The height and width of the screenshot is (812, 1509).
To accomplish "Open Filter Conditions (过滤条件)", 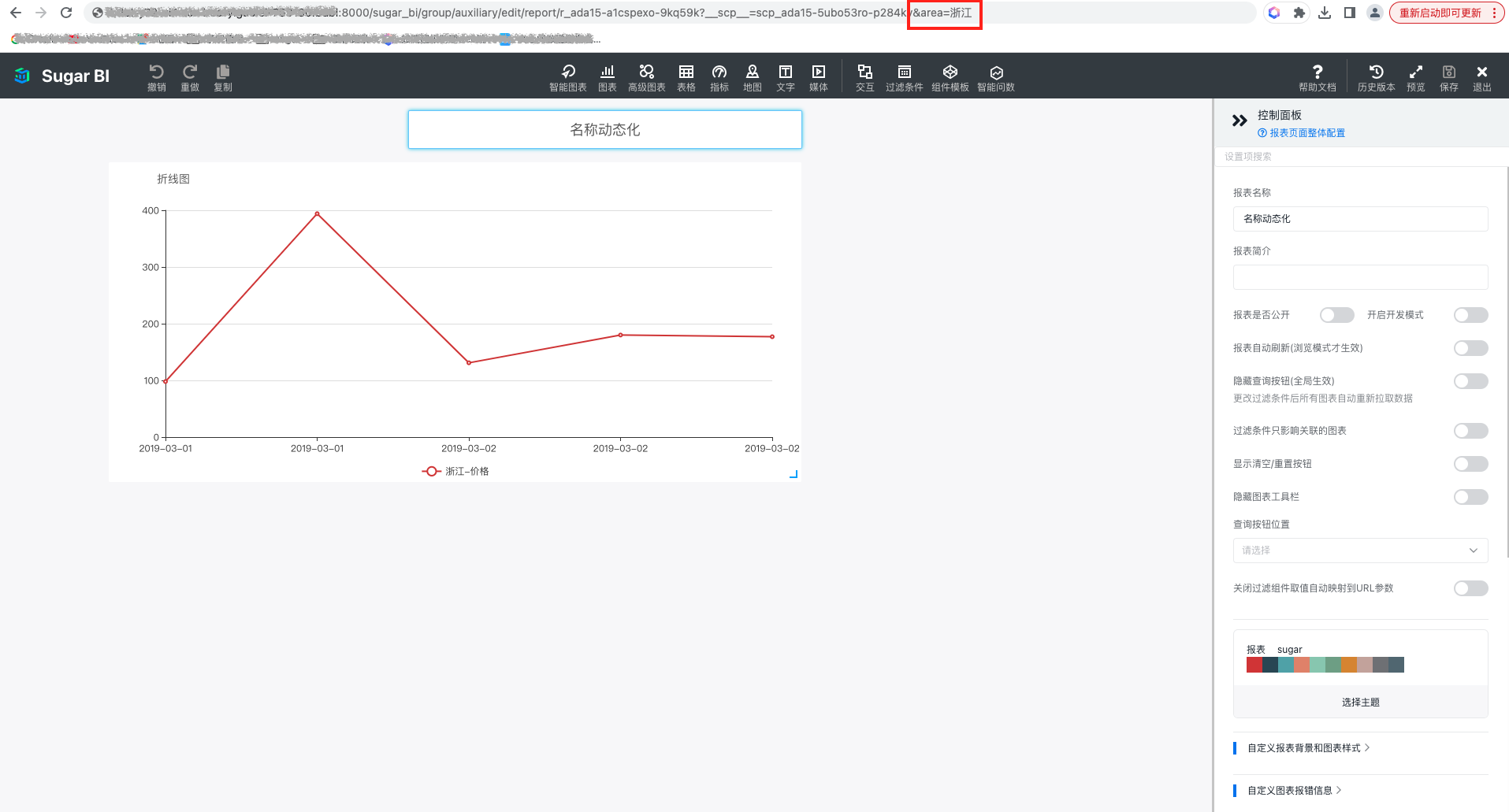I will (x=904, y=77).
